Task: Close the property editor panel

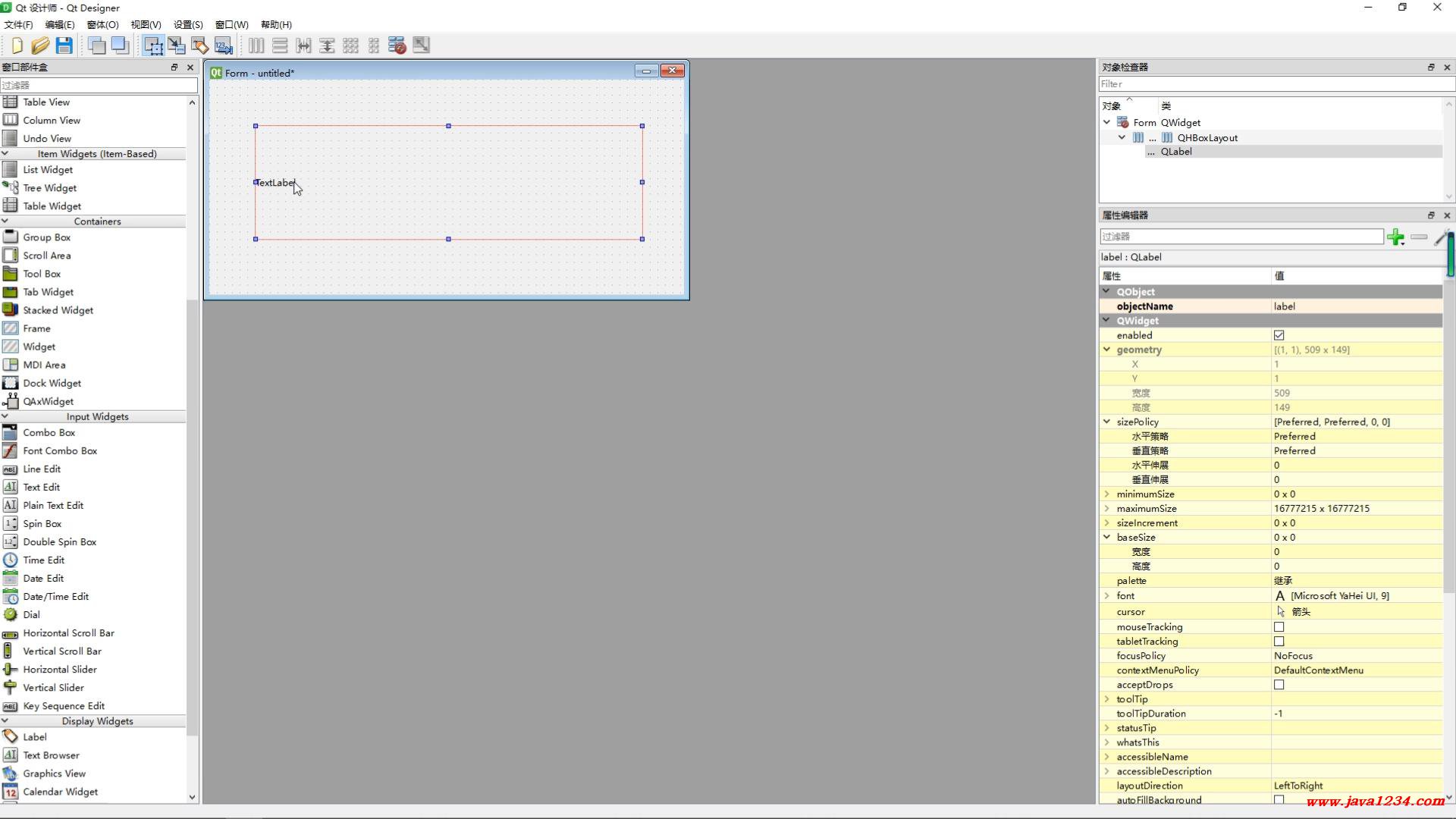Action: point(1447,215)
